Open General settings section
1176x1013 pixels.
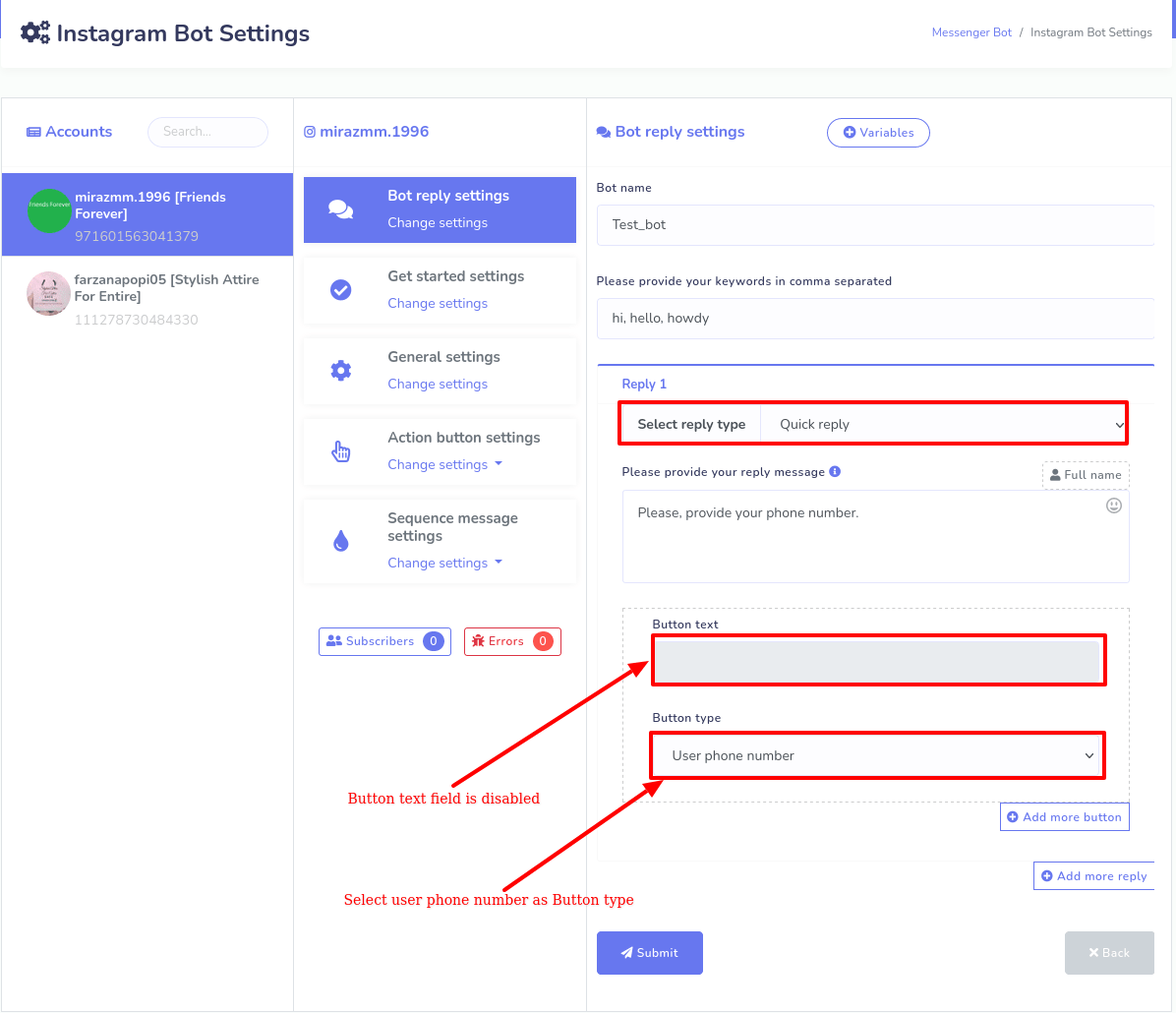coord(440,371)
